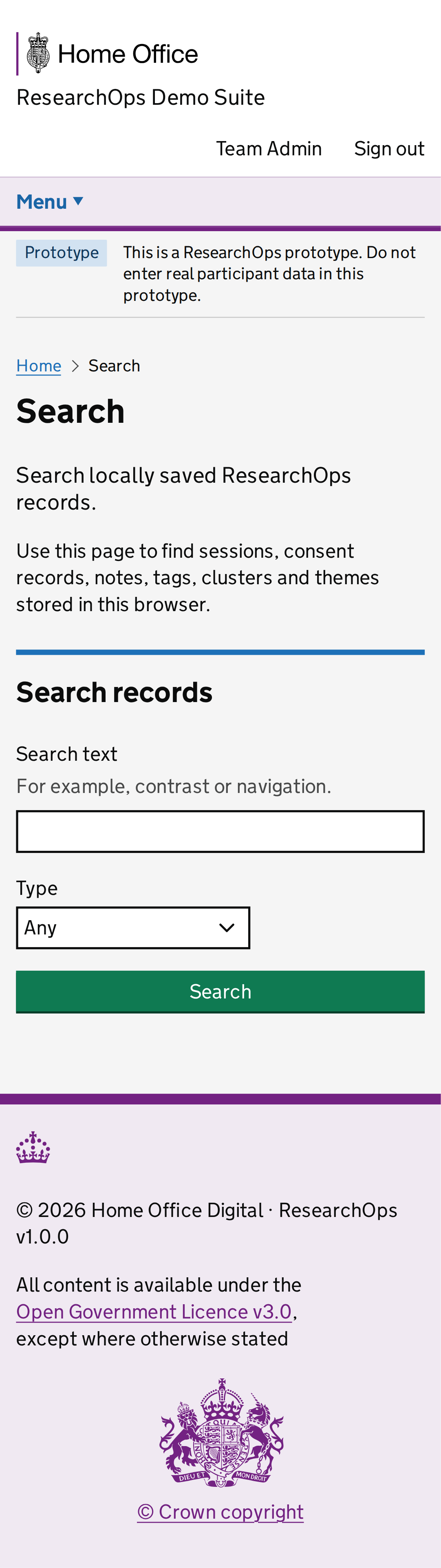Open the Team Admin link
This screenshot has height=1568, width=441.
point(269,148)
